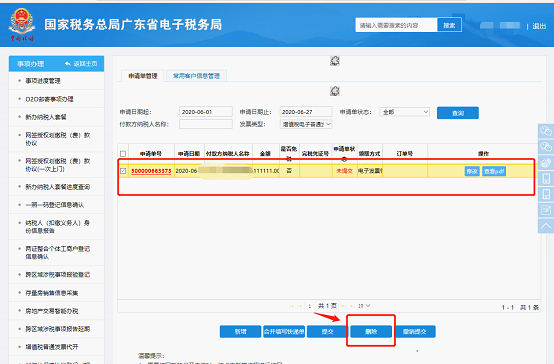Open 跨区域涉税事项报告延期 menu item
This screenshot has height=364, width=554.
tap(58, 329)
